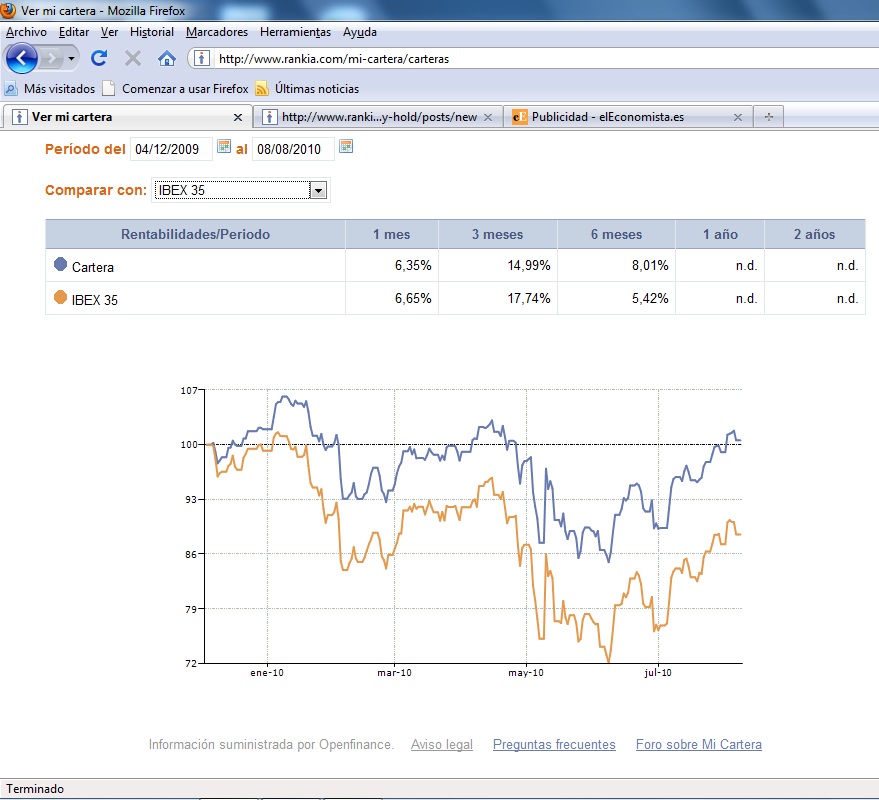879x800 pixels.
Task: Click the Últimas noticias RSS feed icon
Action: 262,89
